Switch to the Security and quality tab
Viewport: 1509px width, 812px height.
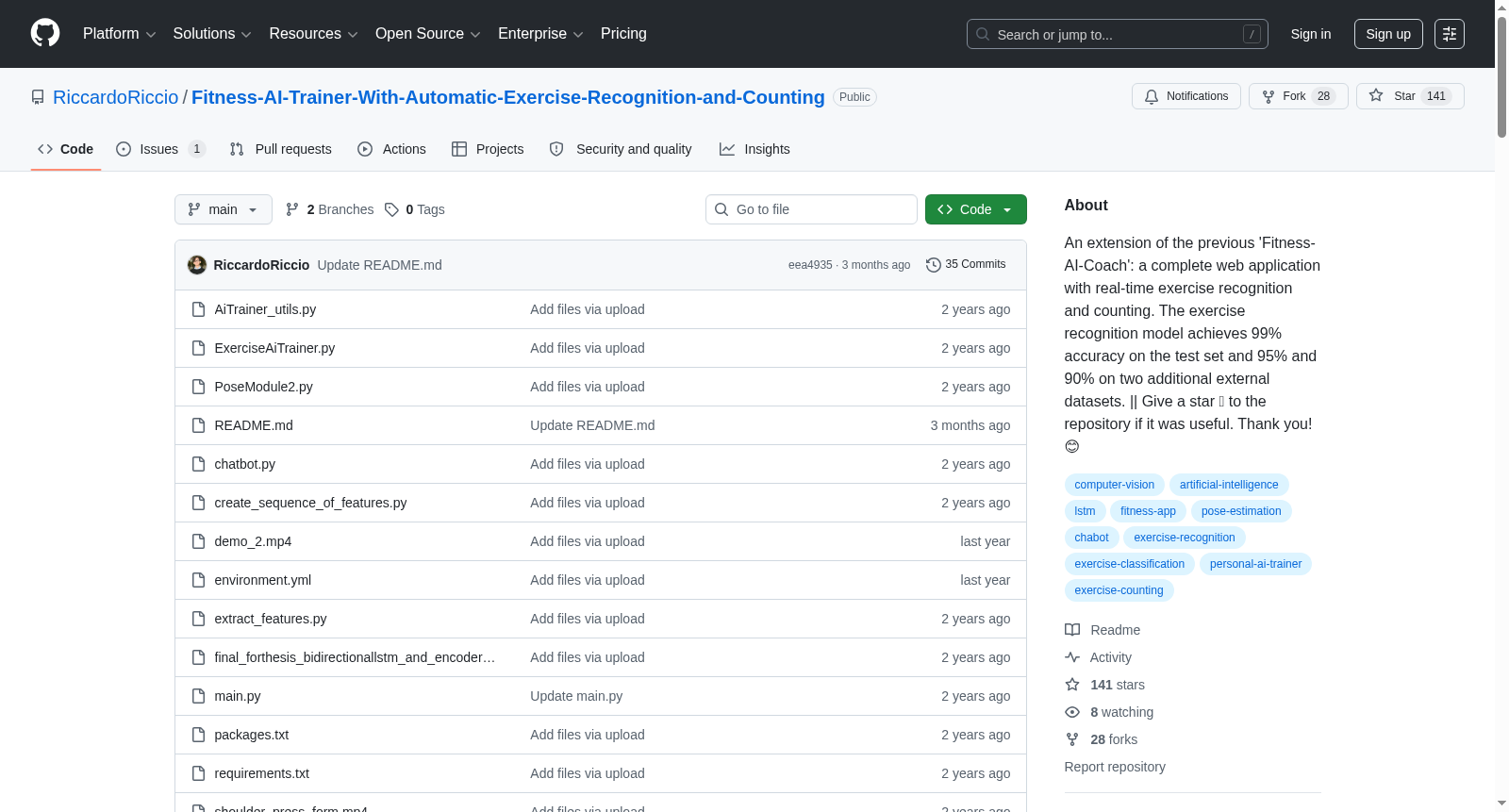(x=621, y=149)
